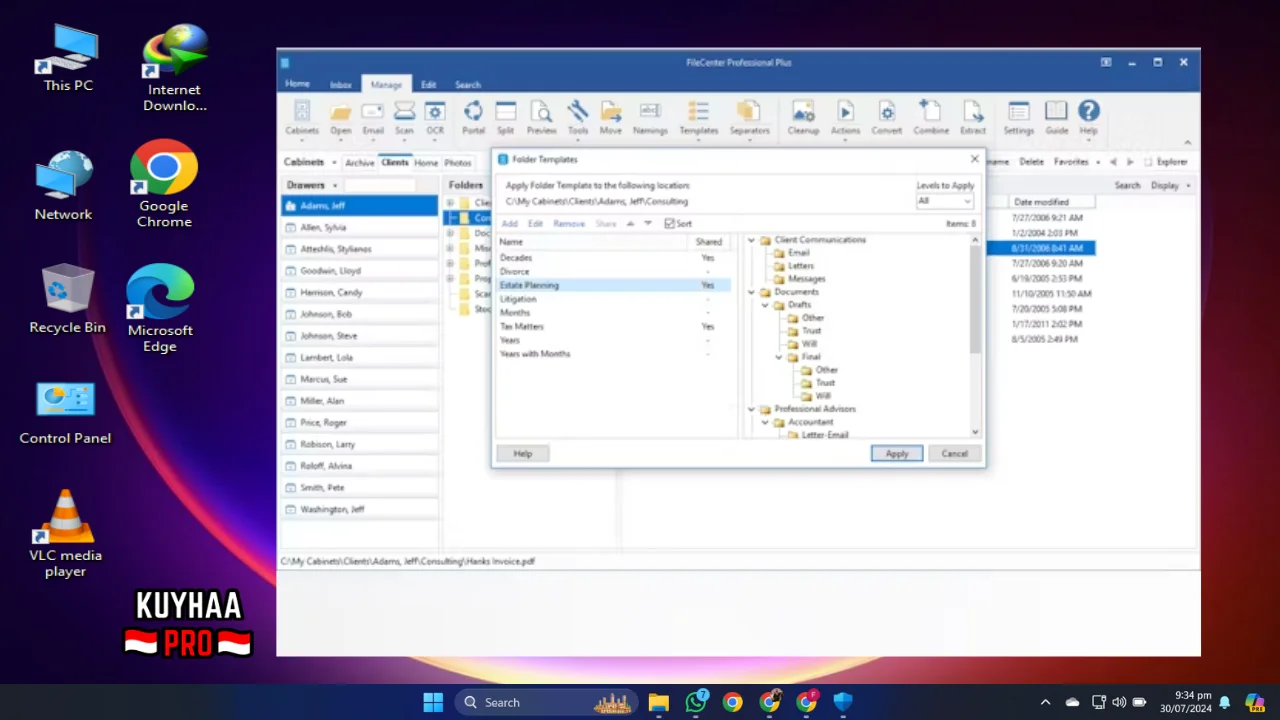
Task: Launch Google Chrome desktop shortcut
Action: [x=164, y=183]
